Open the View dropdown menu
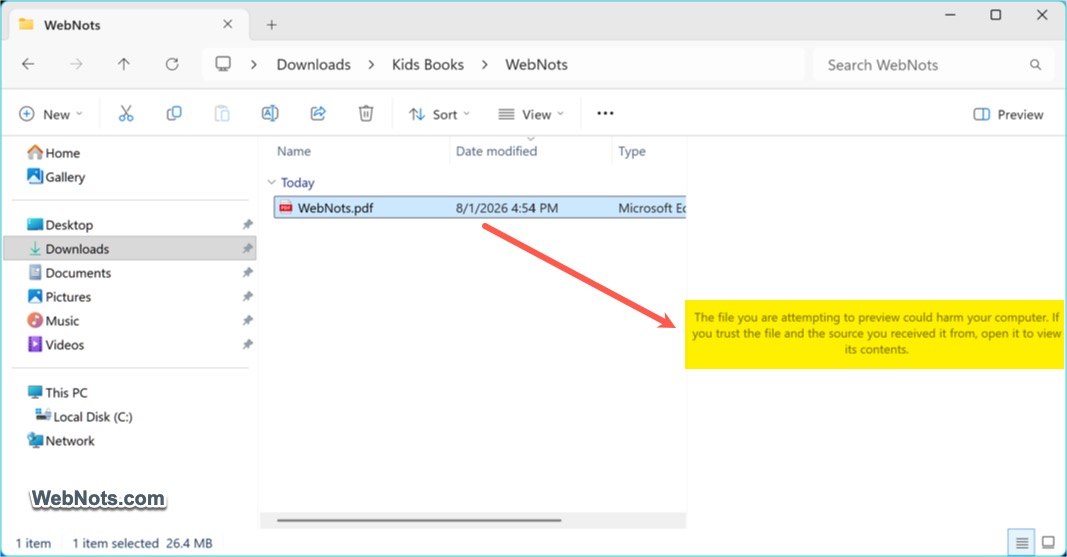 pos(531,114)
